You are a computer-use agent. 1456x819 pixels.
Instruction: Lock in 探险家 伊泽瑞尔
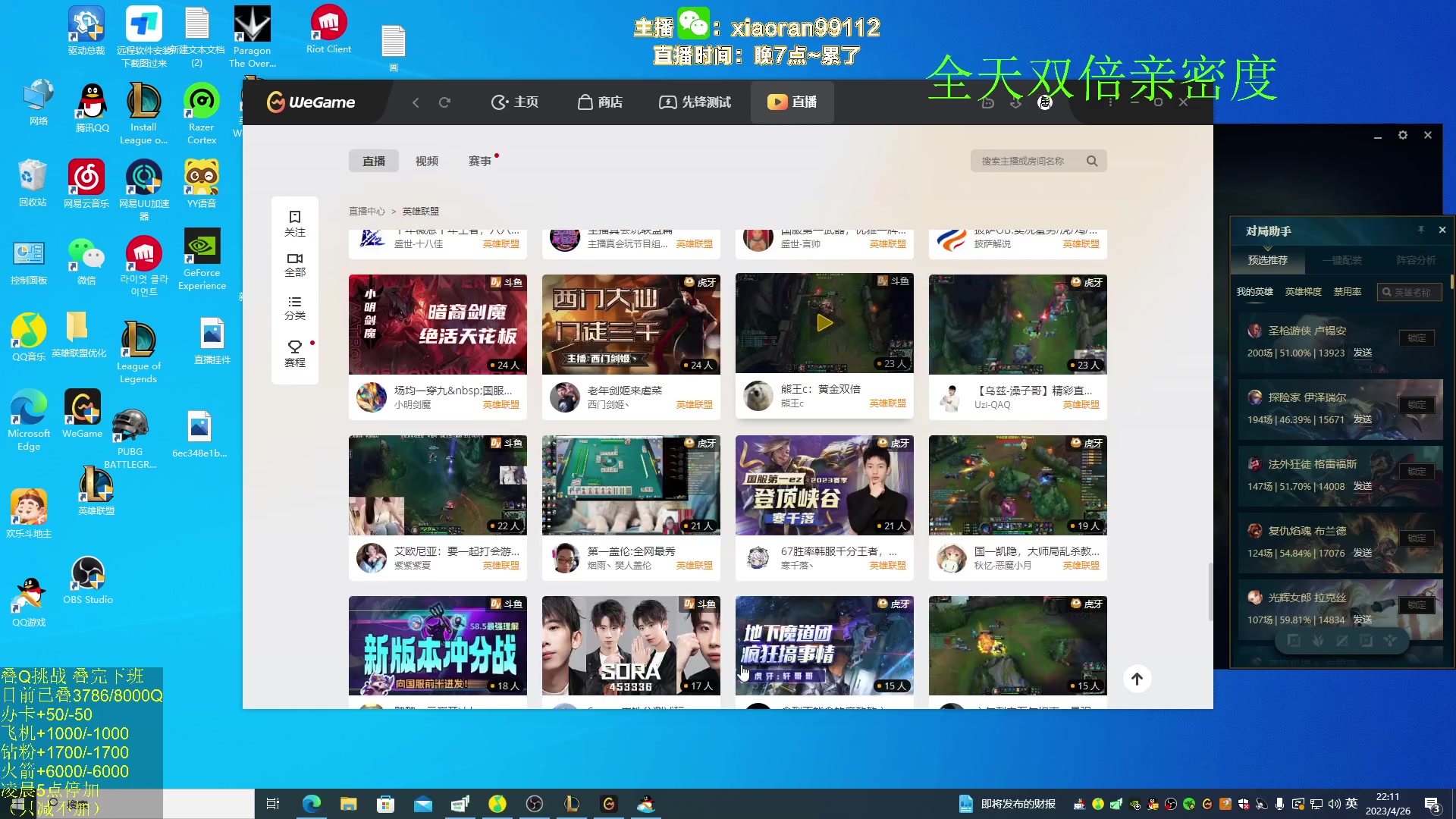[1417, 405]
